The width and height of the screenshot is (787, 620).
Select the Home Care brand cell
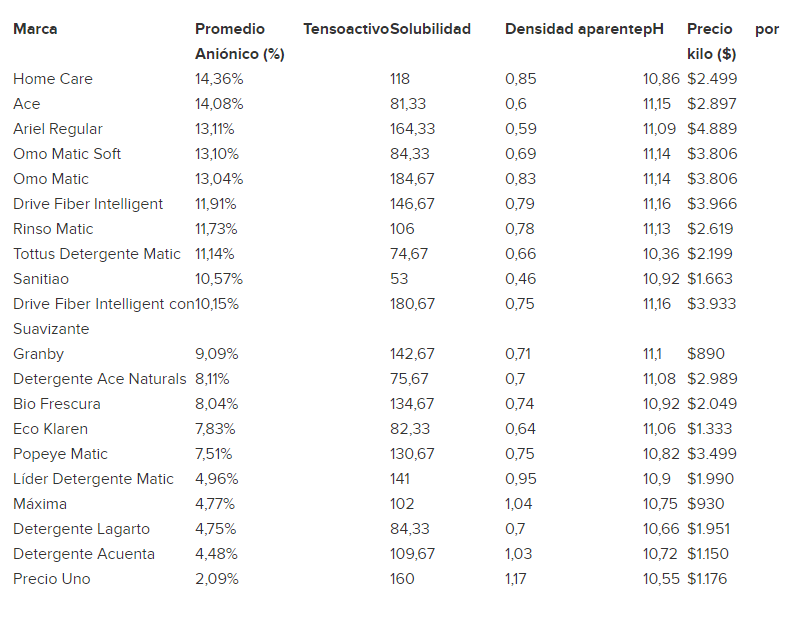(x=53, y=79)
